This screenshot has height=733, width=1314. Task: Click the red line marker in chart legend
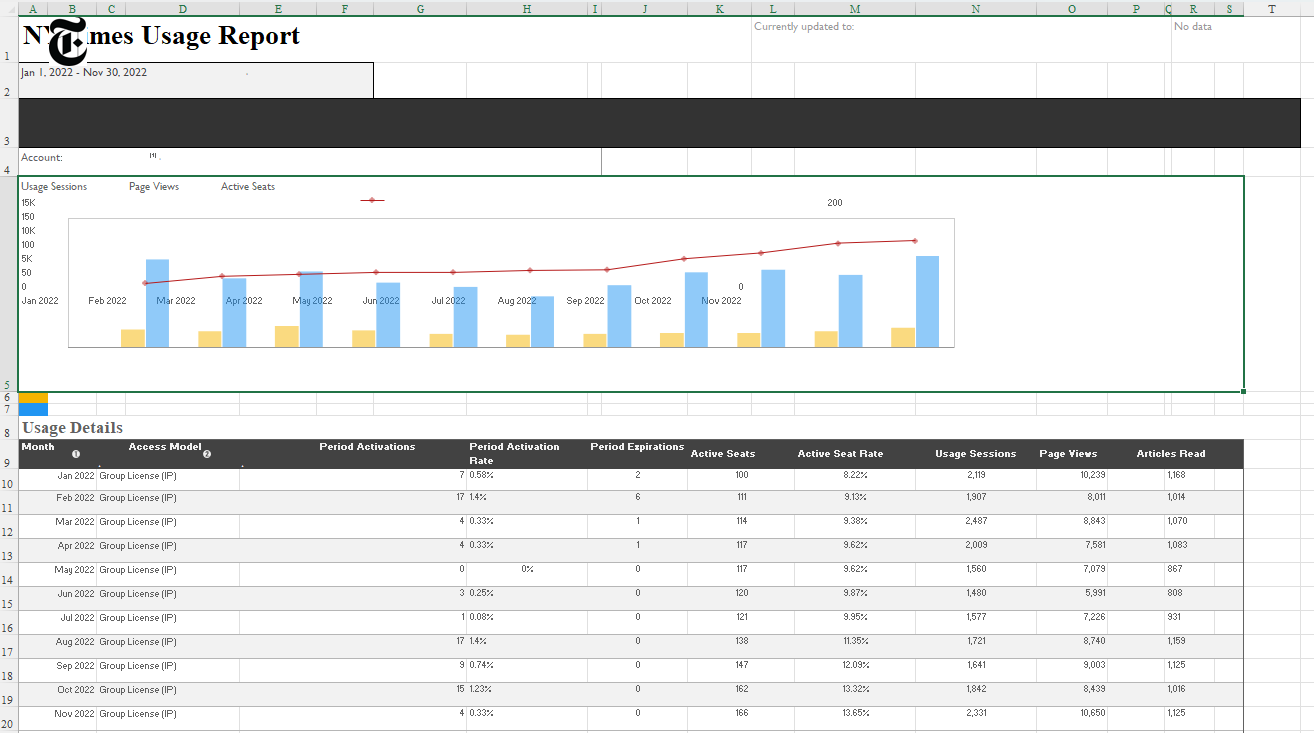372,200
